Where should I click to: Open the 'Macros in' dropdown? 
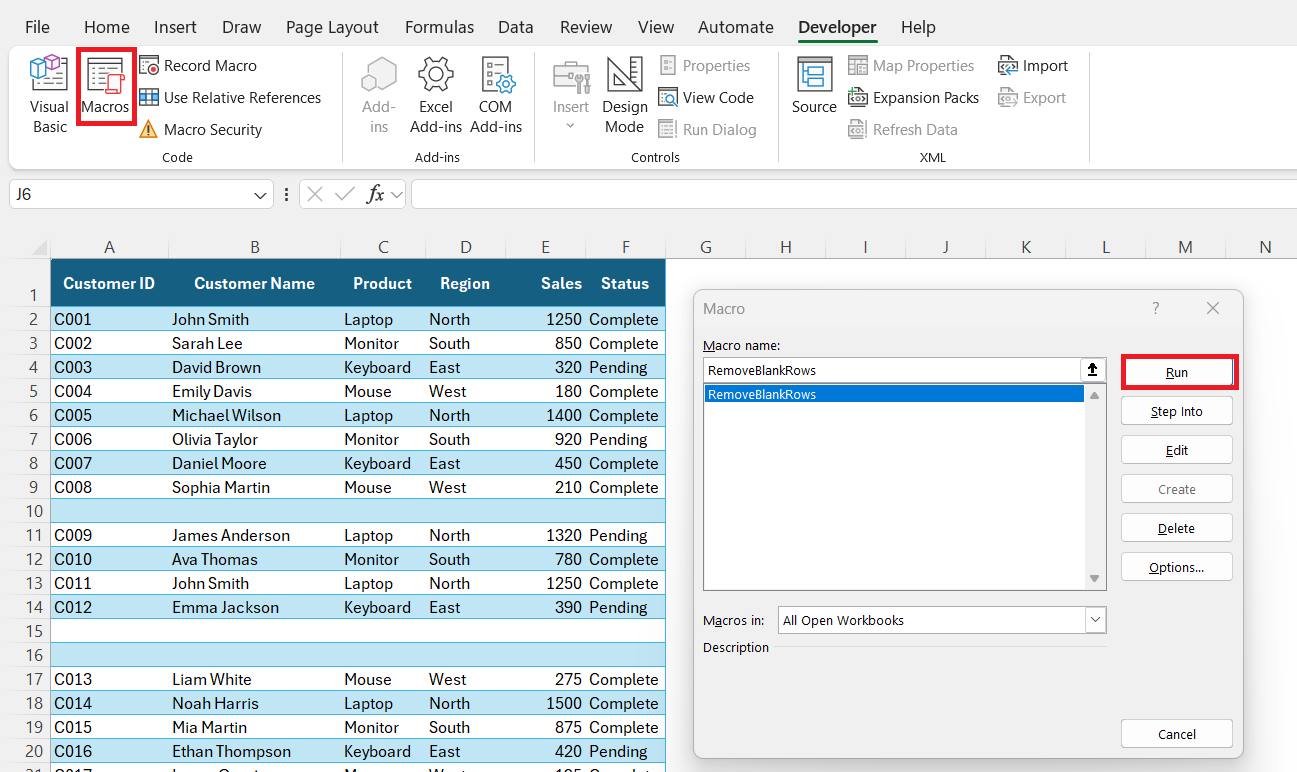click(x=1096, y=620)
